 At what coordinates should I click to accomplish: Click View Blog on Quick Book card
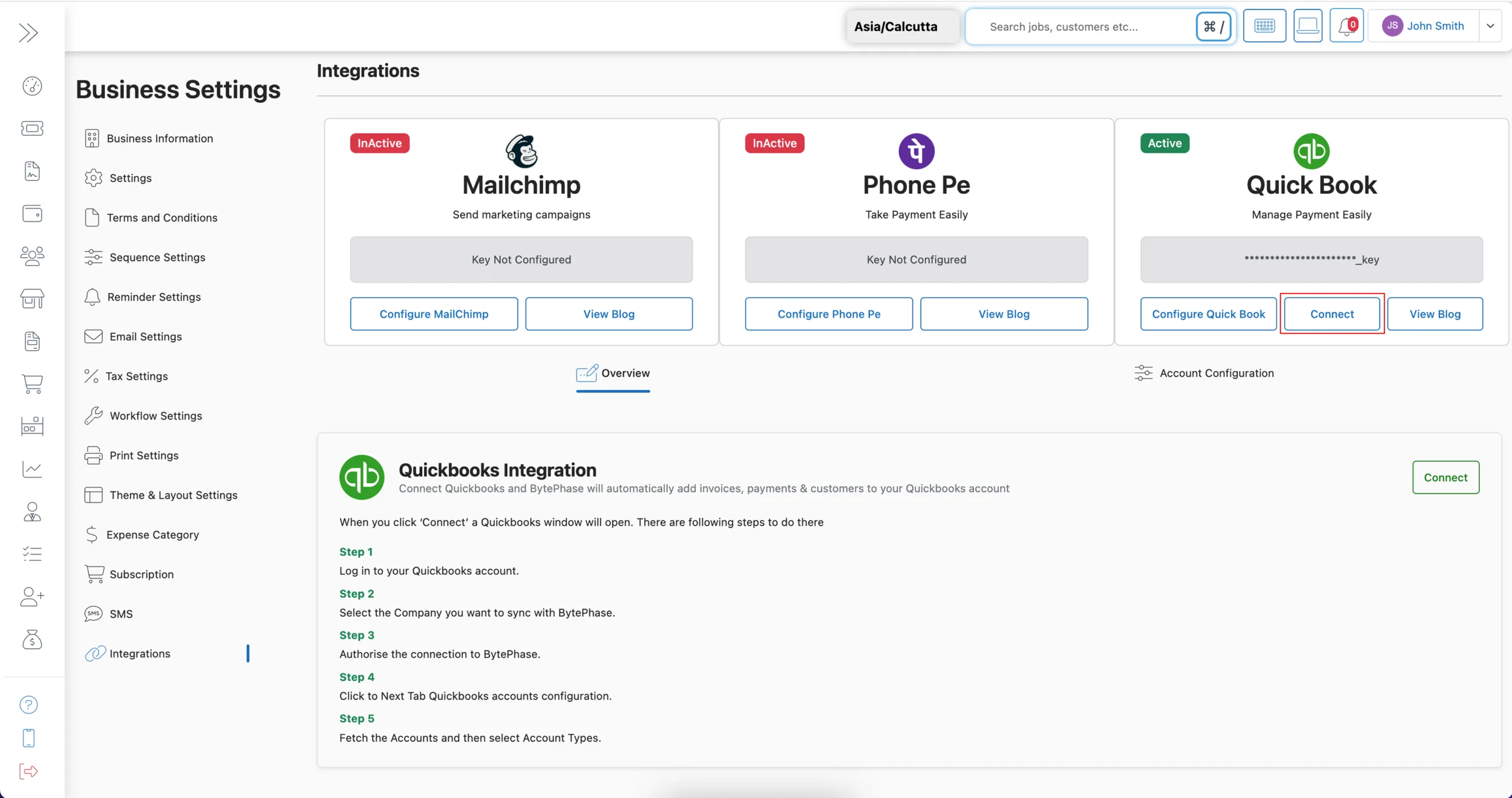(x=1435, y=314)
